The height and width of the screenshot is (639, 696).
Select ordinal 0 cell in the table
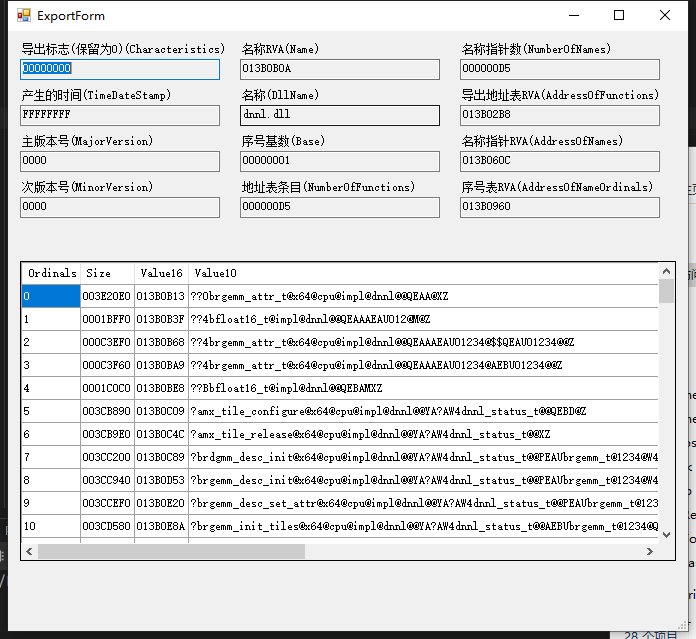(x=51, y=296)
